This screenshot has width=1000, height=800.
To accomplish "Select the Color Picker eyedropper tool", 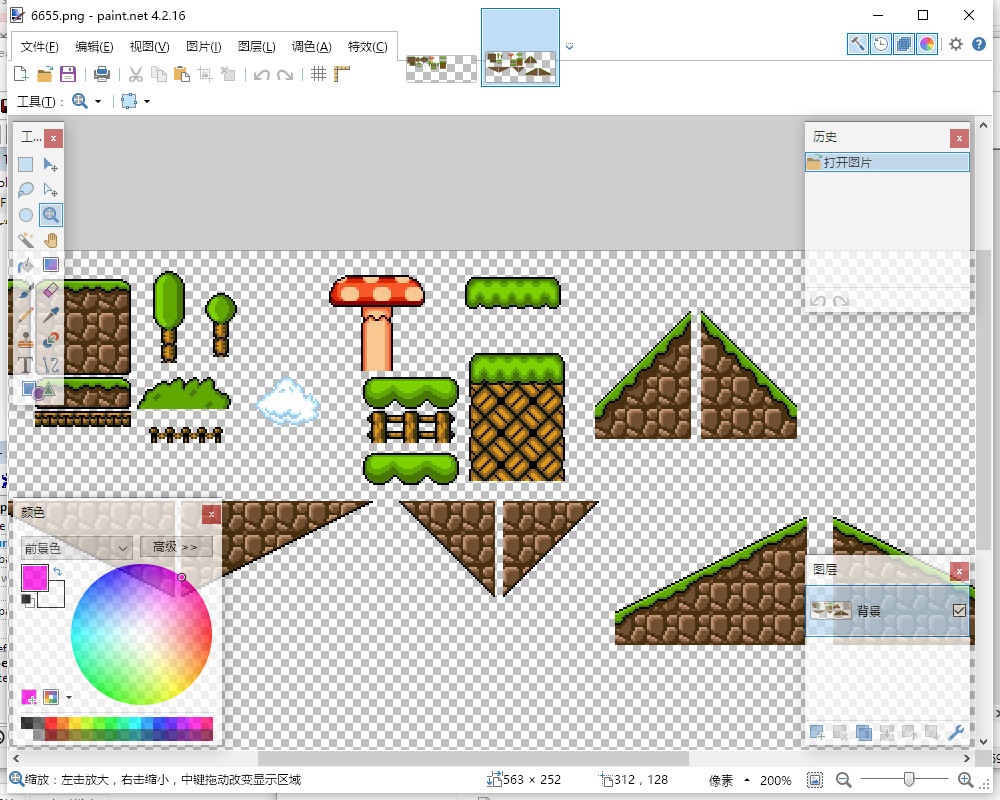I will [50, 315].
